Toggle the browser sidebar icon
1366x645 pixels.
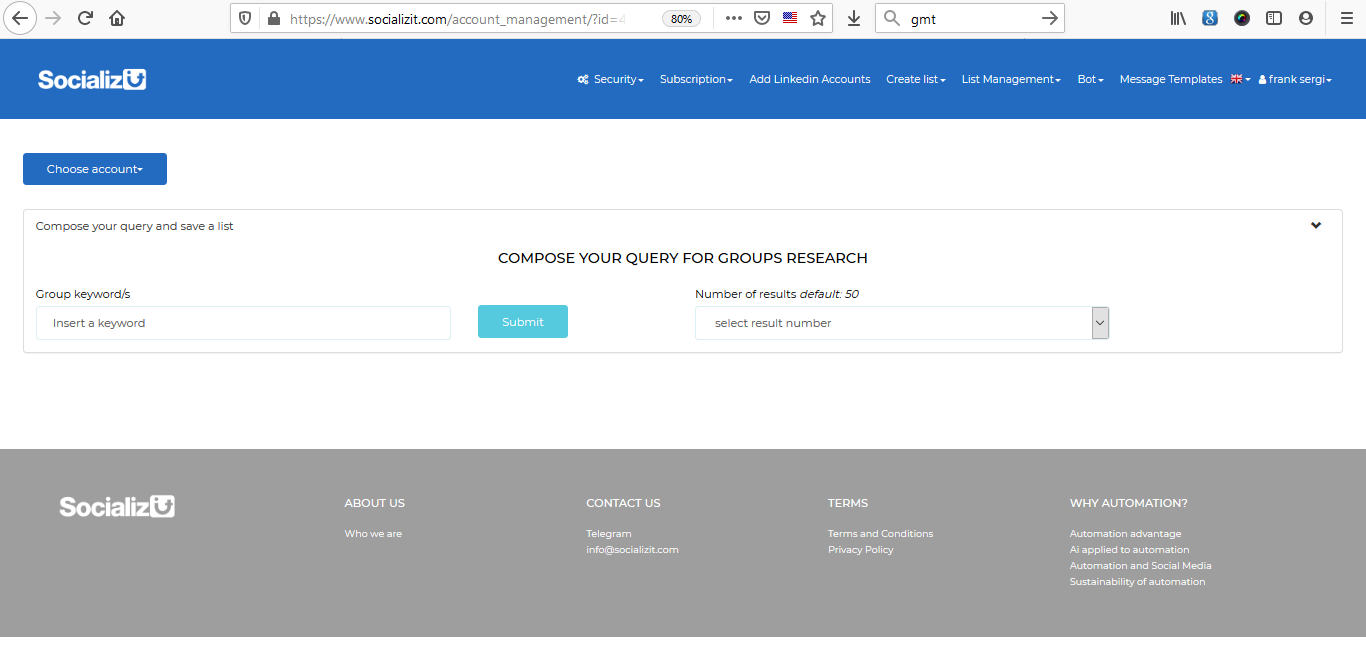pos(1274,18)
